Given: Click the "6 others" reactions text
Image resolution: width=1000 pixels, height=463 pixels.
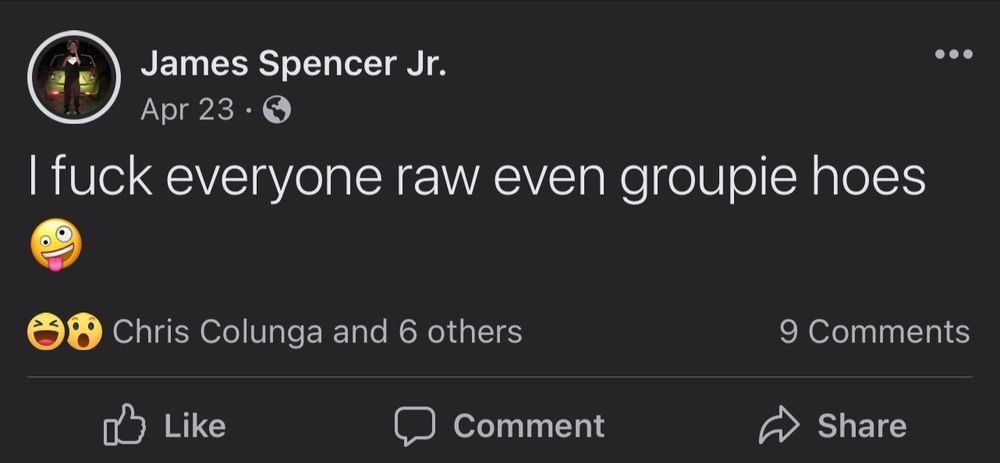Looking at the screenshot, I should tap(460, 332).
